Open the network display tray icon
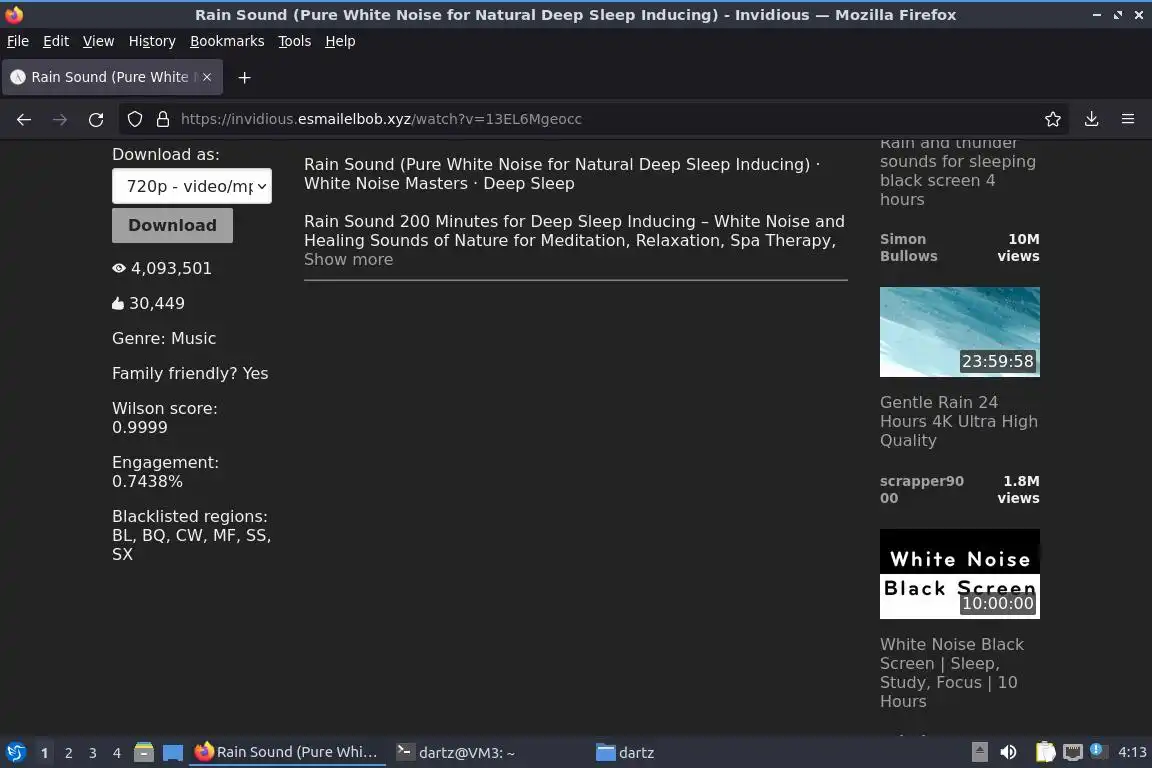1152x768 pixels. [x=1073, y=752]
